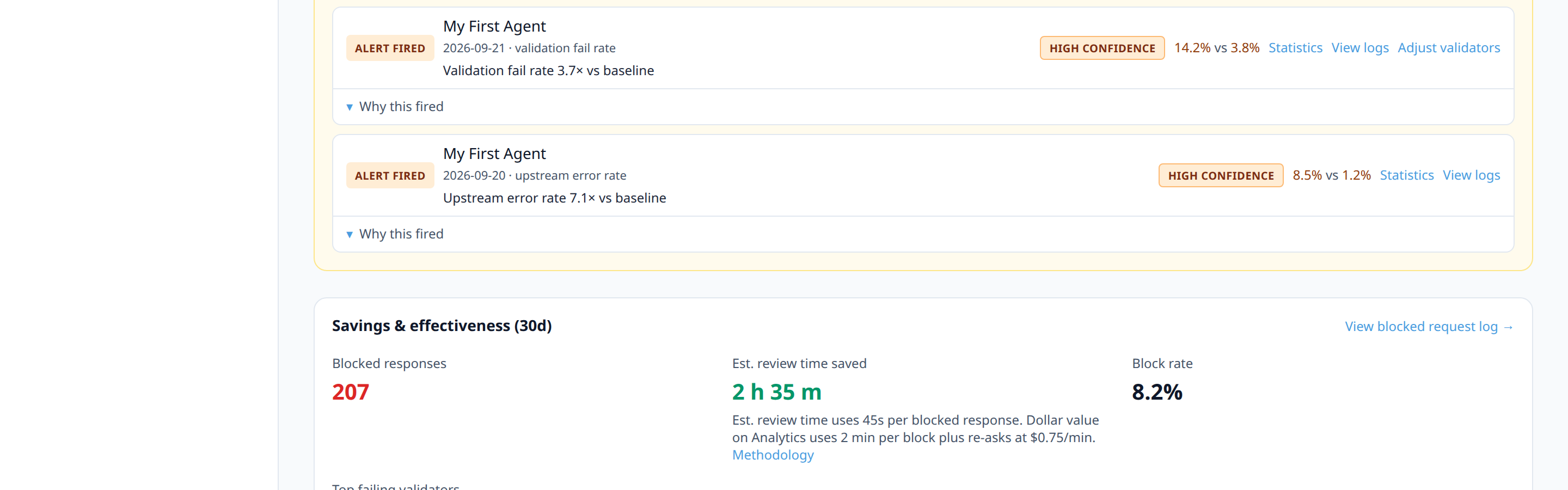
Task: Click HIGH CONFIDENCE badge beside 14.2% vs 3.8%
Action: (x=1102, y=48)
